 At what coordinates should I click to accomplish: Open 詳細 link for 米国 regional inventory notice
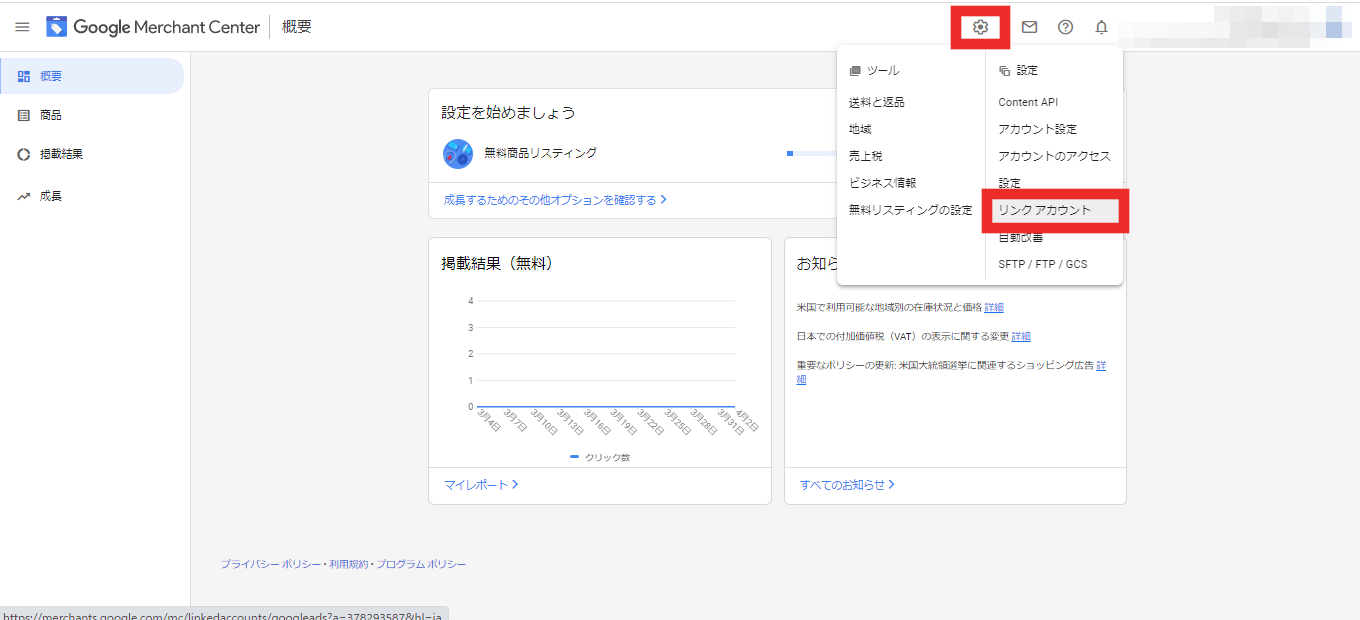994,307
